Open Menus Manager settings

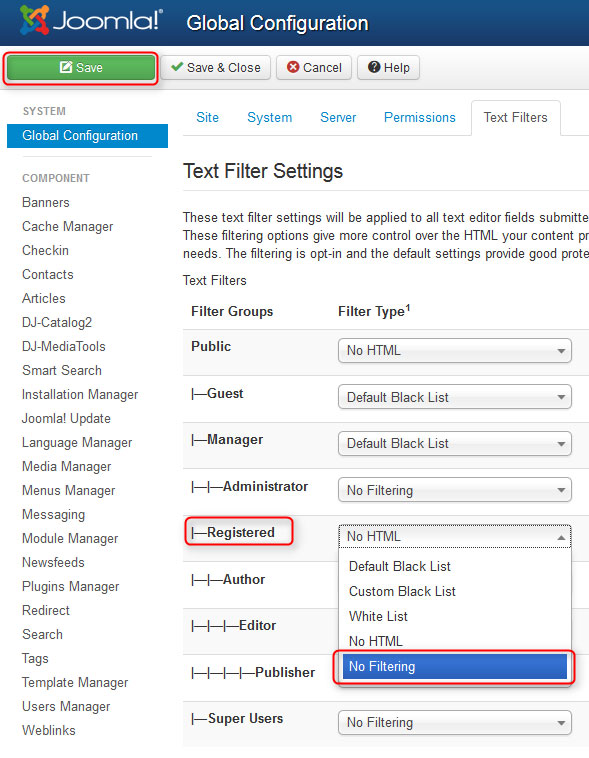tap(69, 491)
